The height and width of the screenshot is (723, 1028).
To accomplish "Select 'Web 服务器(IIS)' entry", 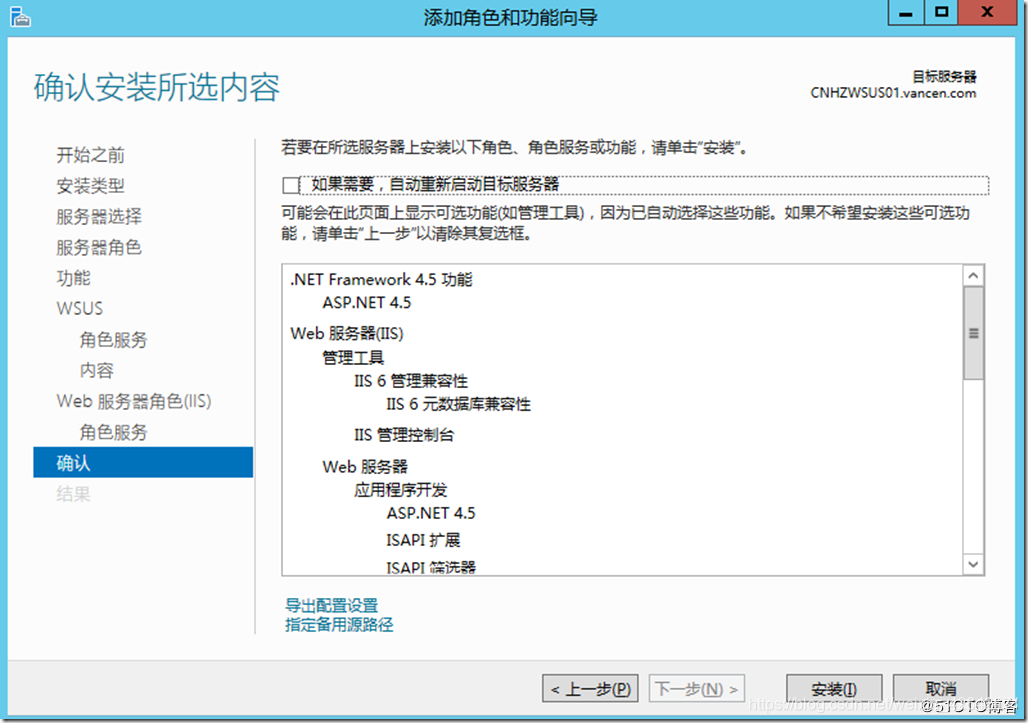I will pos(347,334).
